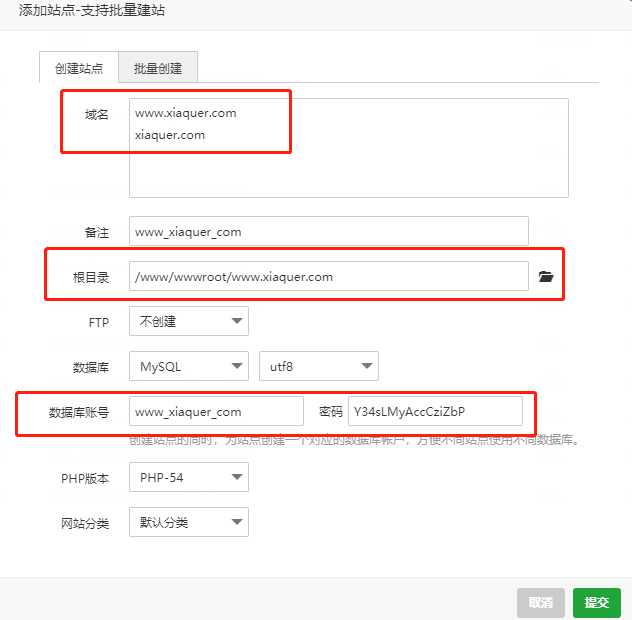This screenshot has width=632, height=620.
Task: Click the 根目录 field label
Action: coord(91,277)
